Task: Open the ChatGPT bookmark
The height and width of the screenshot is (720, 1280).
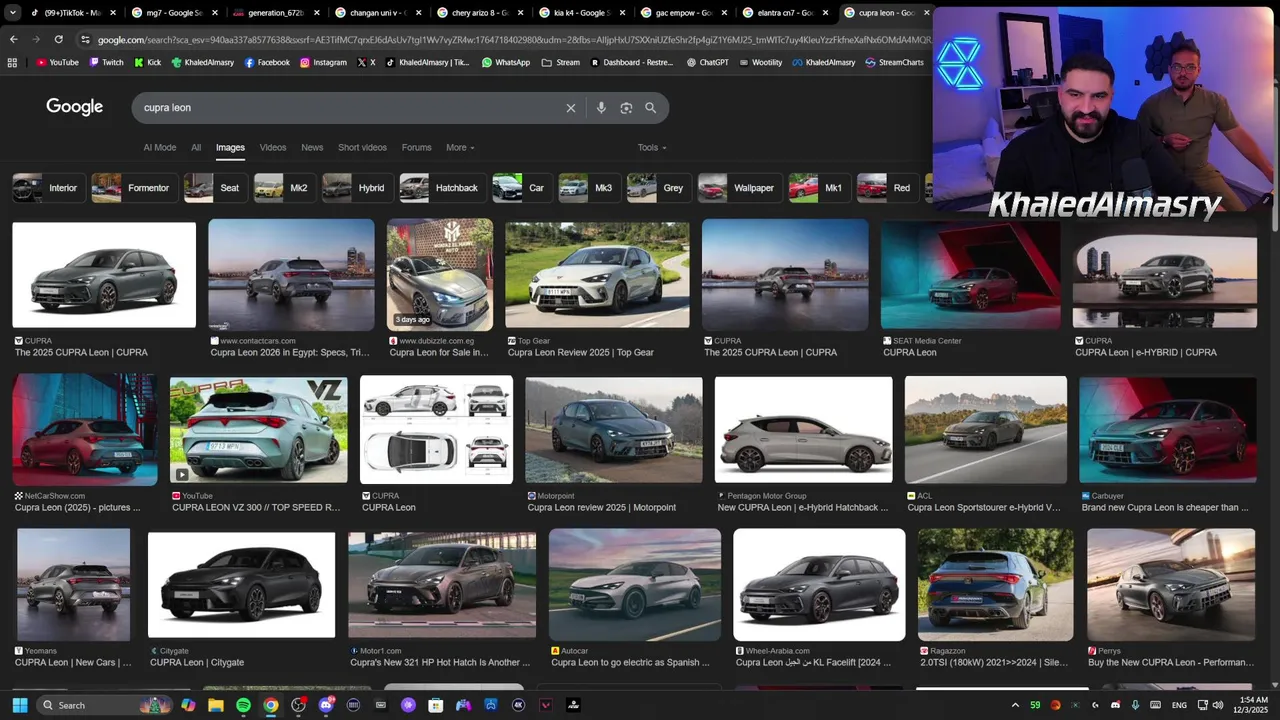Action: (x=707, y=62)
